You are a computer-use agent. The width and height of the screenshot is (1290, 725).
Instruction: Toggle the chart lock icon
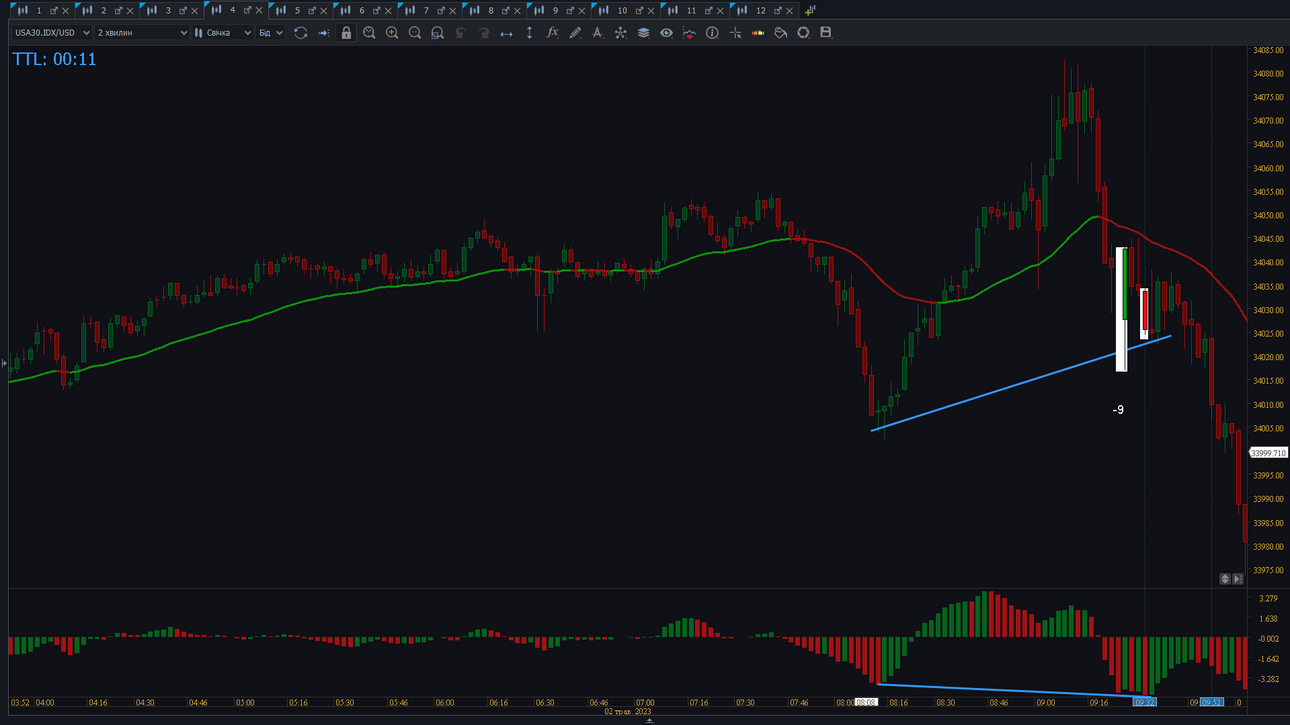(346, 33)
